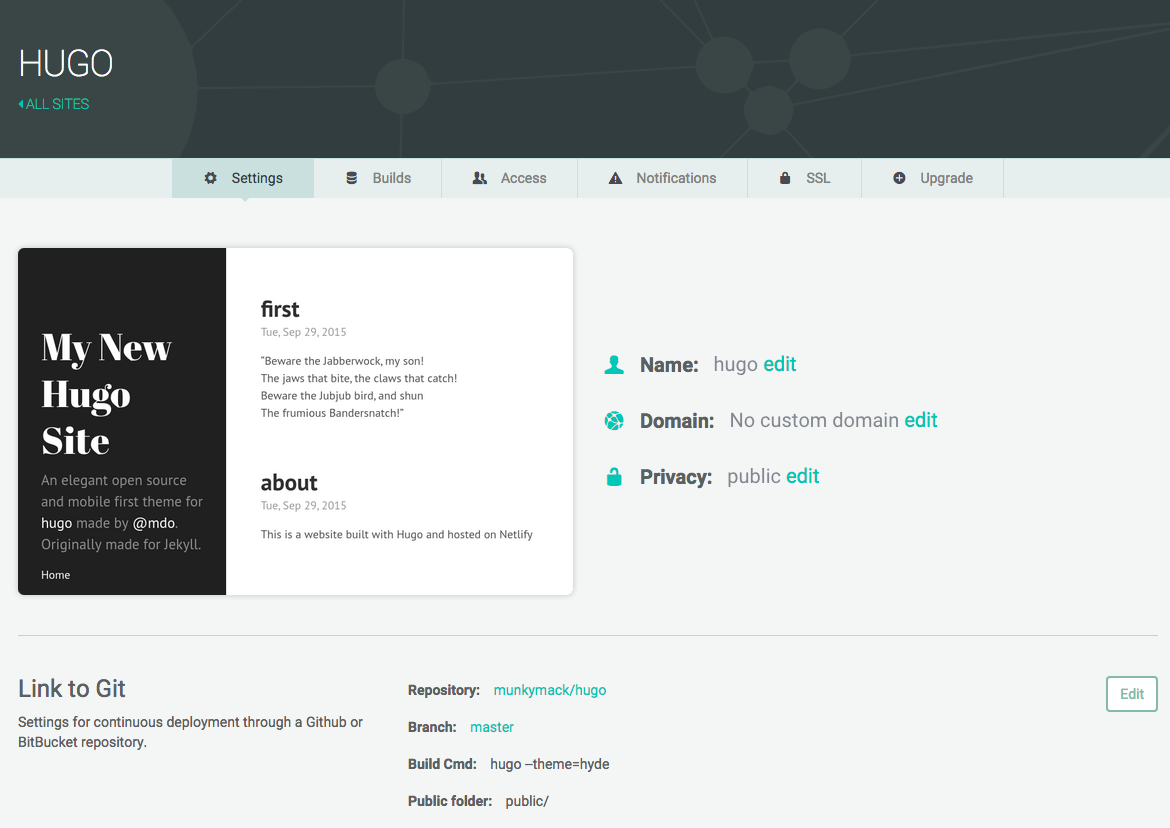The image size is (1170, 828).
Task: Click the globe icon next to Domain
Action: [x=614, y=421]
